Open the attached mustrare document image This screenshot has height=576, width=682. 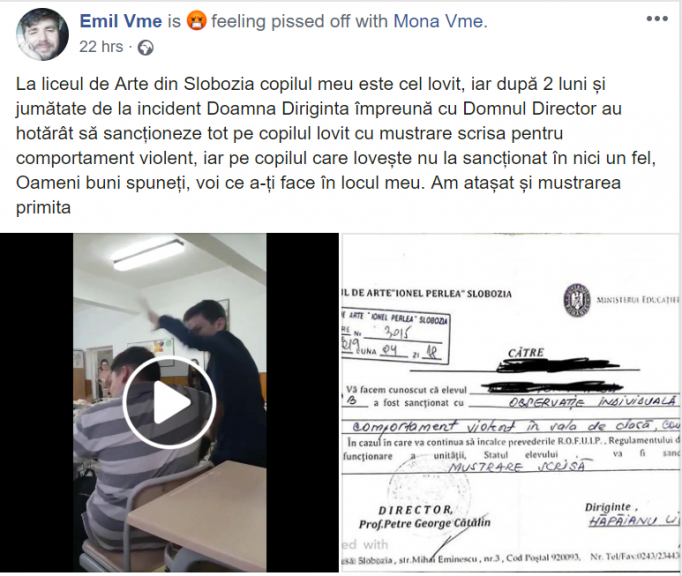(510, 402)
